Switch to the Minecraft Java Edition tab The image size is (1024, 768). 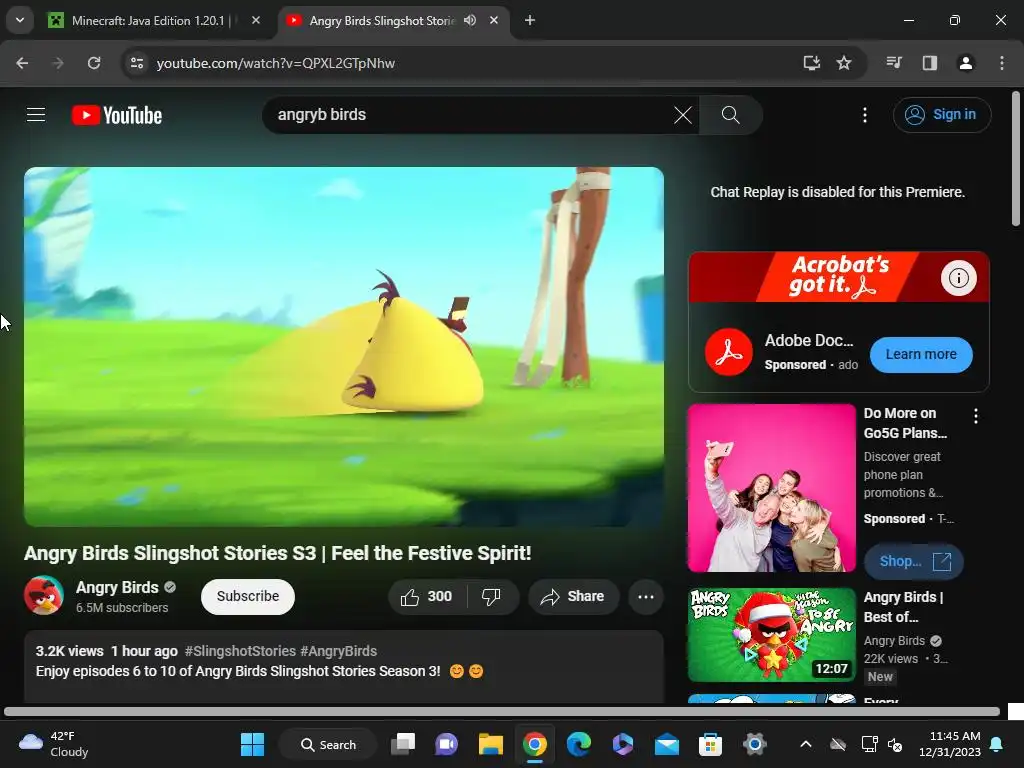[x=153, y=21]
